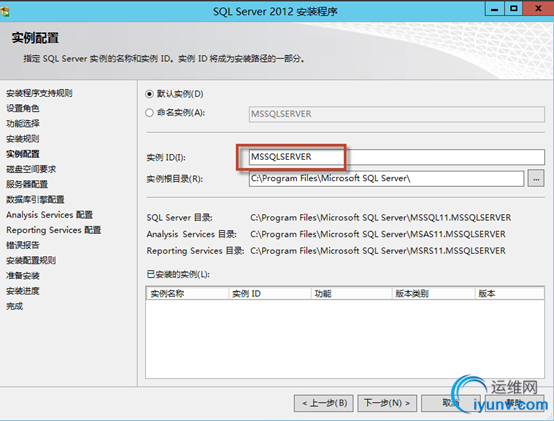This screenshot has height=421, width=554.
Task: Minimize the SQL Server 2012 setup window
Action: (495, 8)
